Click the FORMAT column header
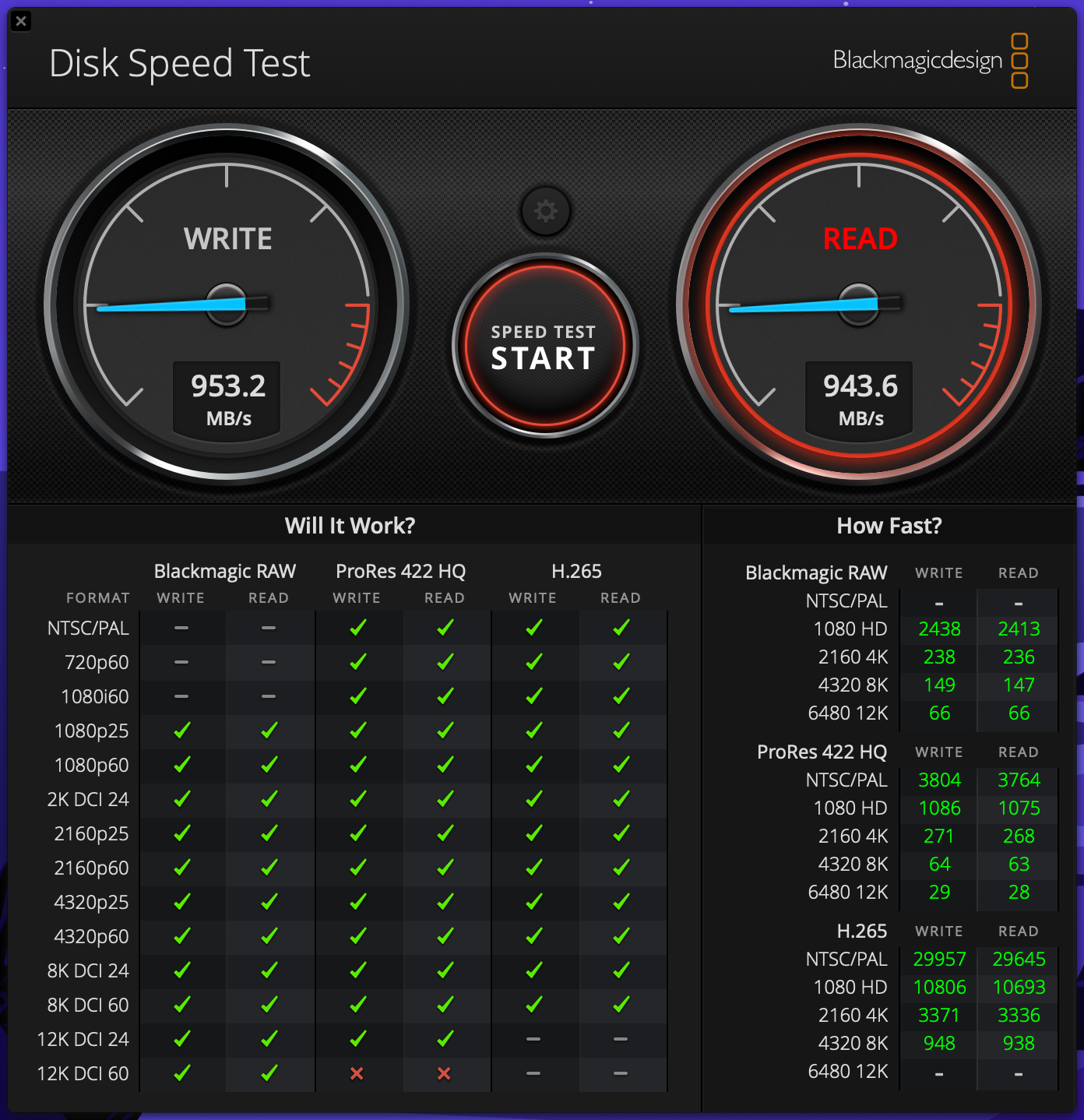Image resolution: width=1084 pixels, height=1120 pixels. tap(98, 598)
